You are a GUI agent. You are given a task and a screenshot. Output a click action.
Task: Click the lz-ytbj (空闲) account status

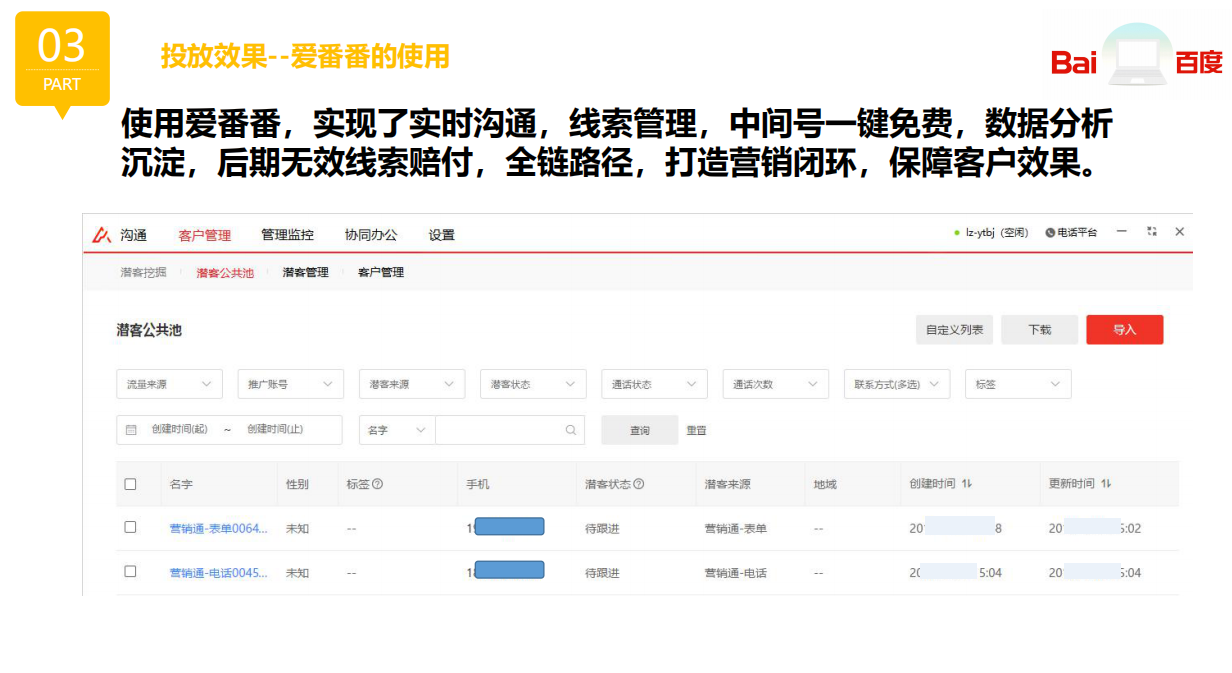point(997,232)
